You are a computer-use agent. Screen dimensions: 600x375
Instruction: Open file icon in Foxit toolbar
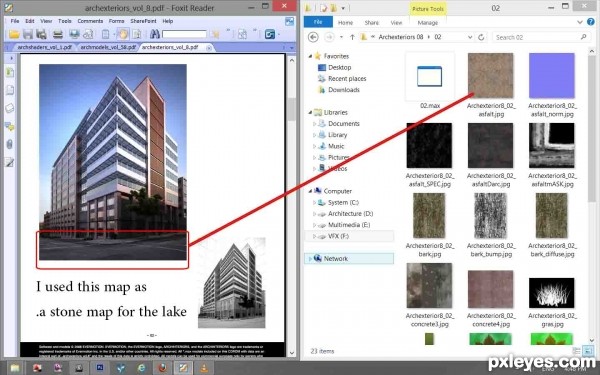point(14,34)
